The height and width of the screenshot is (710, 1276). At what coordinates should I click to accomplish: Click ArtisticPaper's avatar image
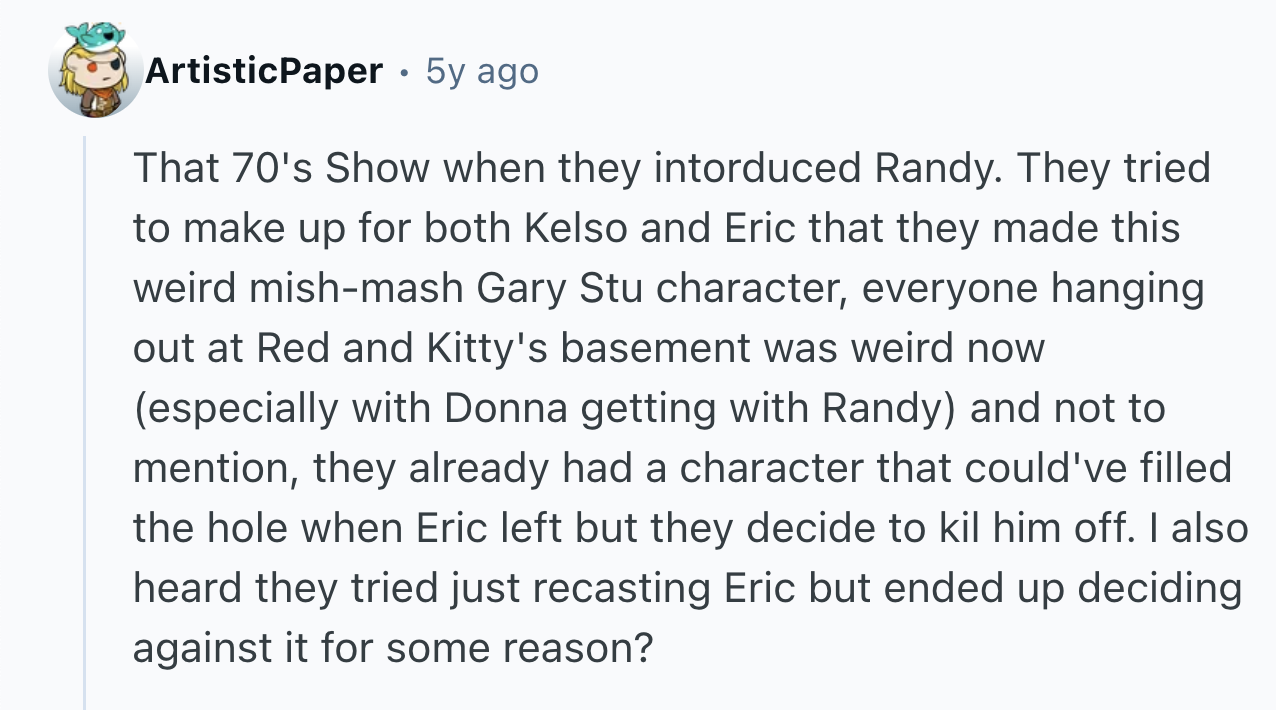pyautogui.click(x=95, y=71)
